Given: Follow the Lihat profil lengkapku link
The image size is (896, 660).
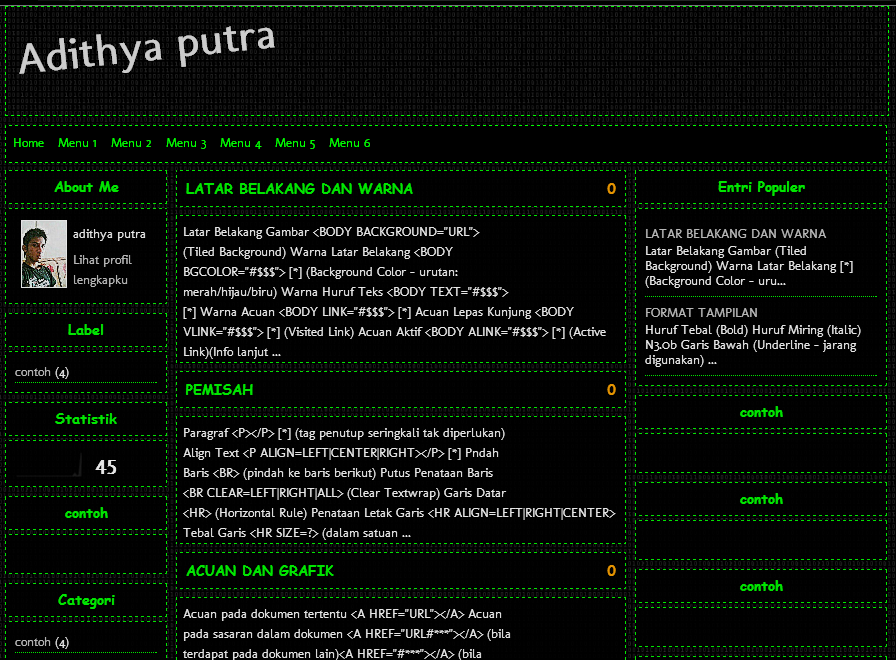Looking at the screenshot, I should (102, 270).
